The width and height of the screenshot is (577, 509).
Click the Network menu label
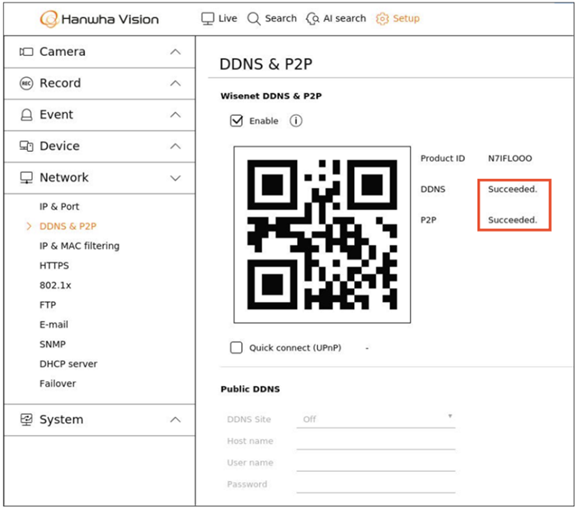coord(64,178)
